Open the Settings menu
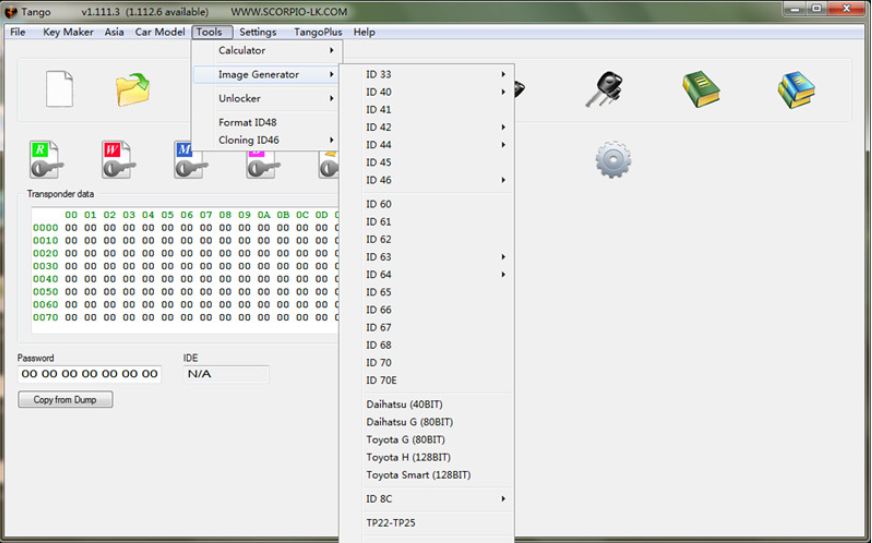 click(x=257, y=32)
